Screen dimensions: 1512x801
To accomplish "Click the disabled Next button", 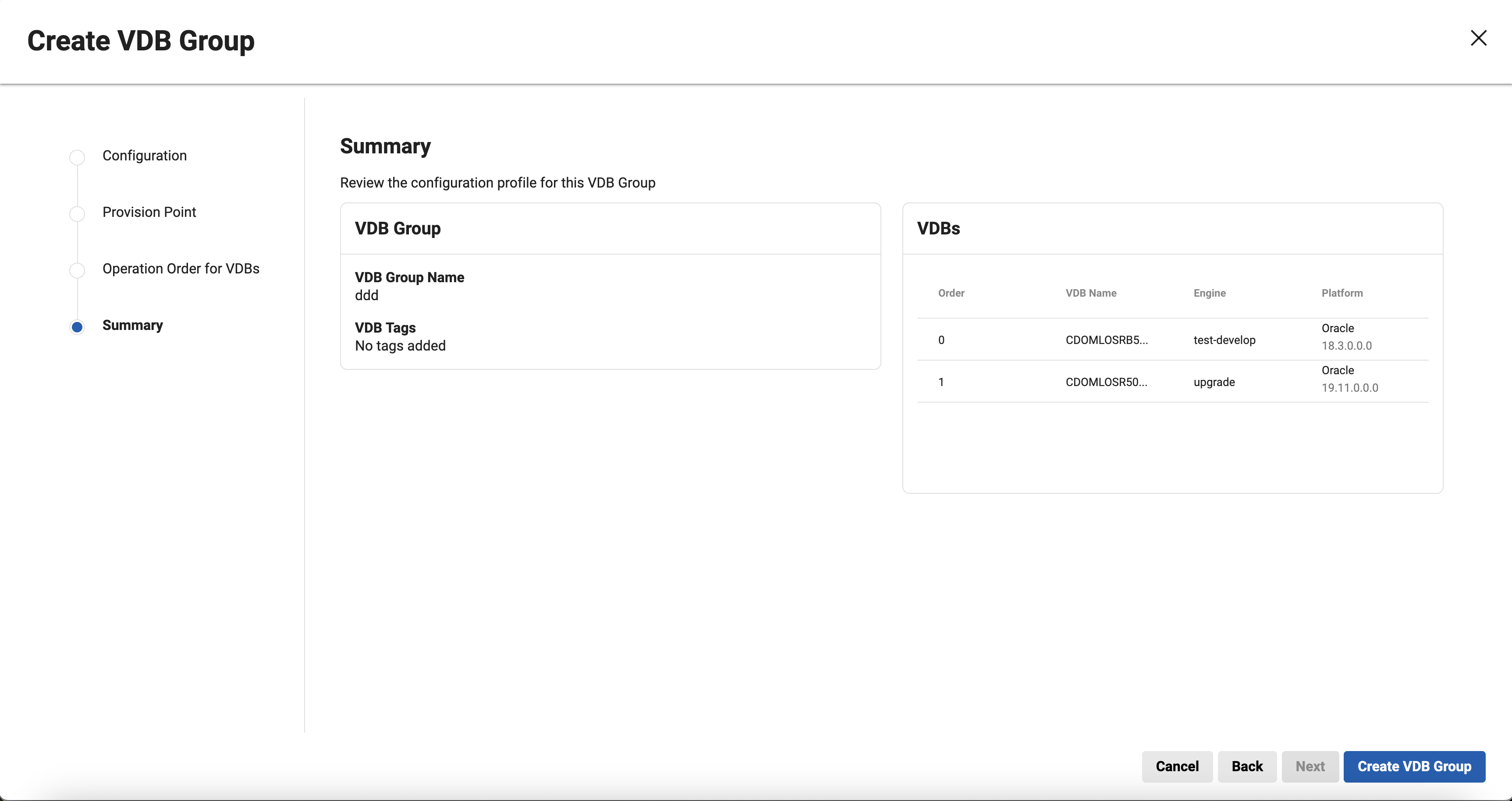I will tap(1310, 766).
